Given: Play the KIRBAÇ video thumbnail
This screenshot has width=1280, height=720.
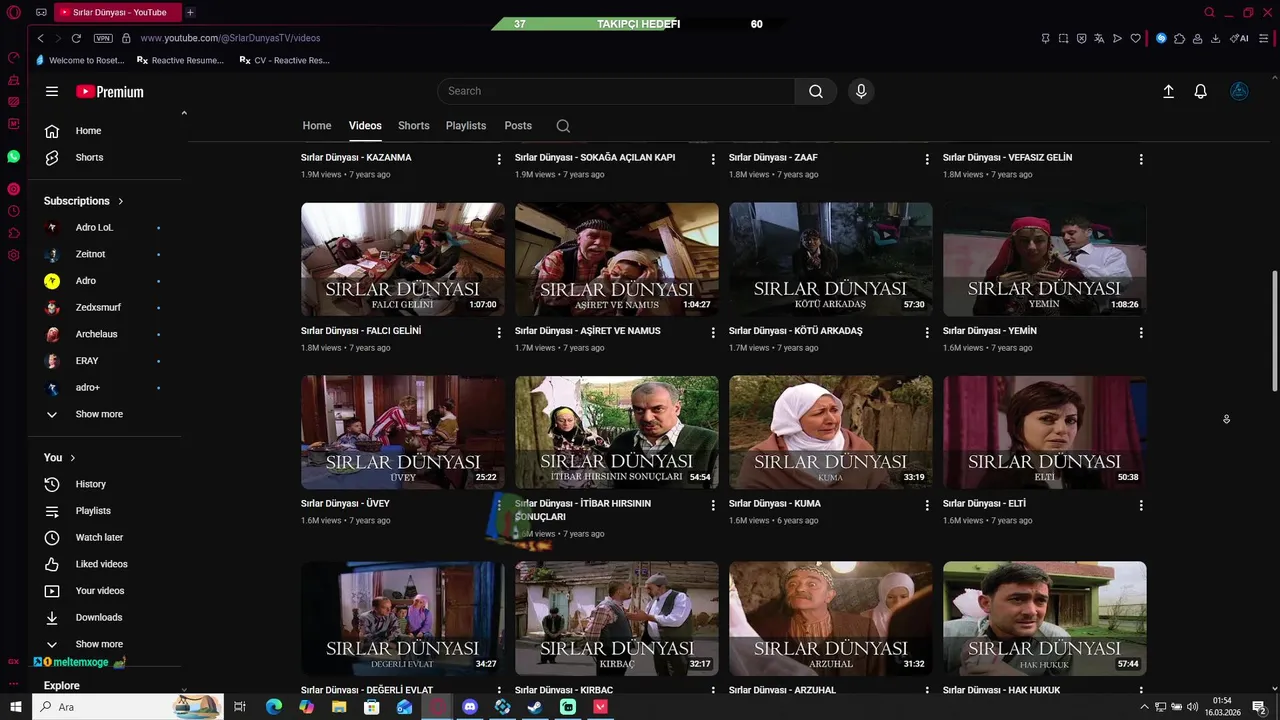Looking at the screenshot, I should pos(617,618).
